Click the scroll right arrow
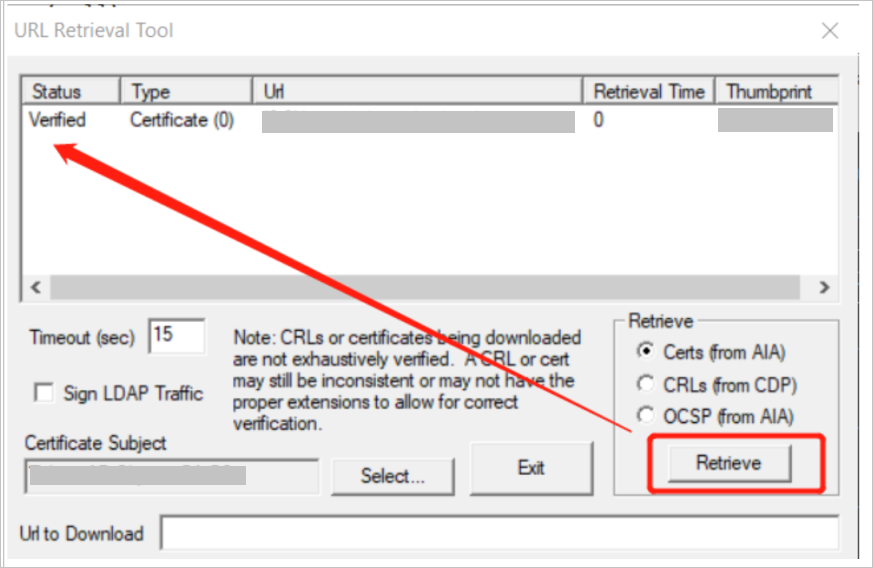Screen dimensions: 873x568 pos(824,287)
